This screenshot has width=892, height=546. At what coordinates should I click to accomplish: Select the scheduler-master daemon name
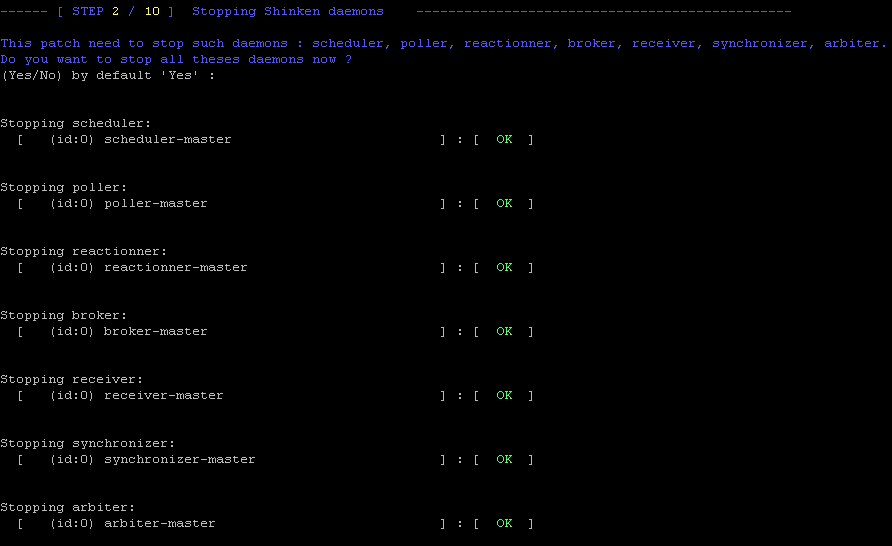167,139
